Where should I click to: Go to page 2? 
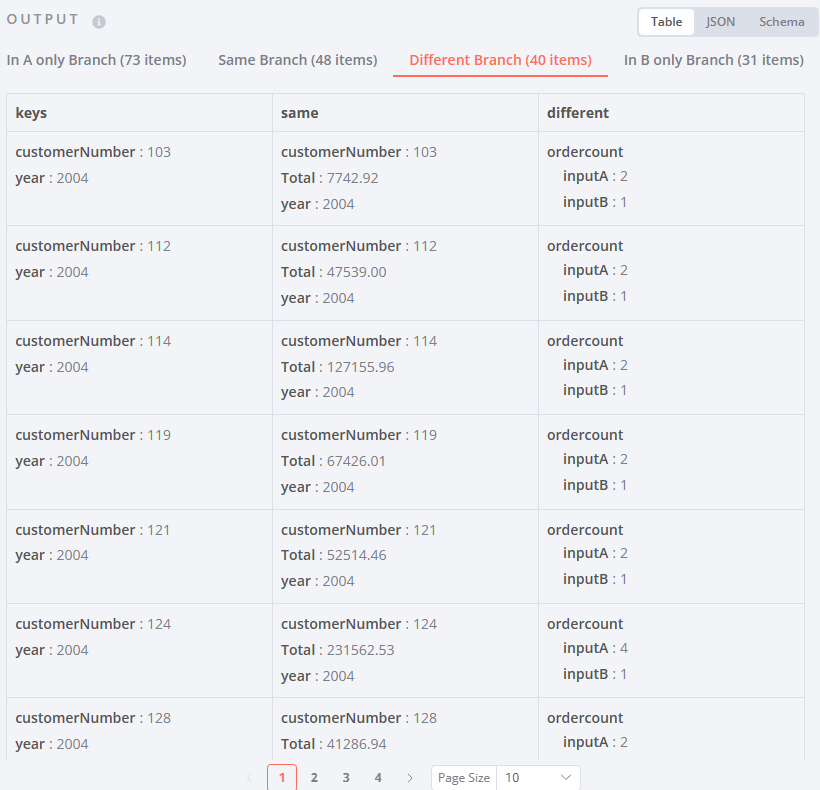tap(313, 777)
